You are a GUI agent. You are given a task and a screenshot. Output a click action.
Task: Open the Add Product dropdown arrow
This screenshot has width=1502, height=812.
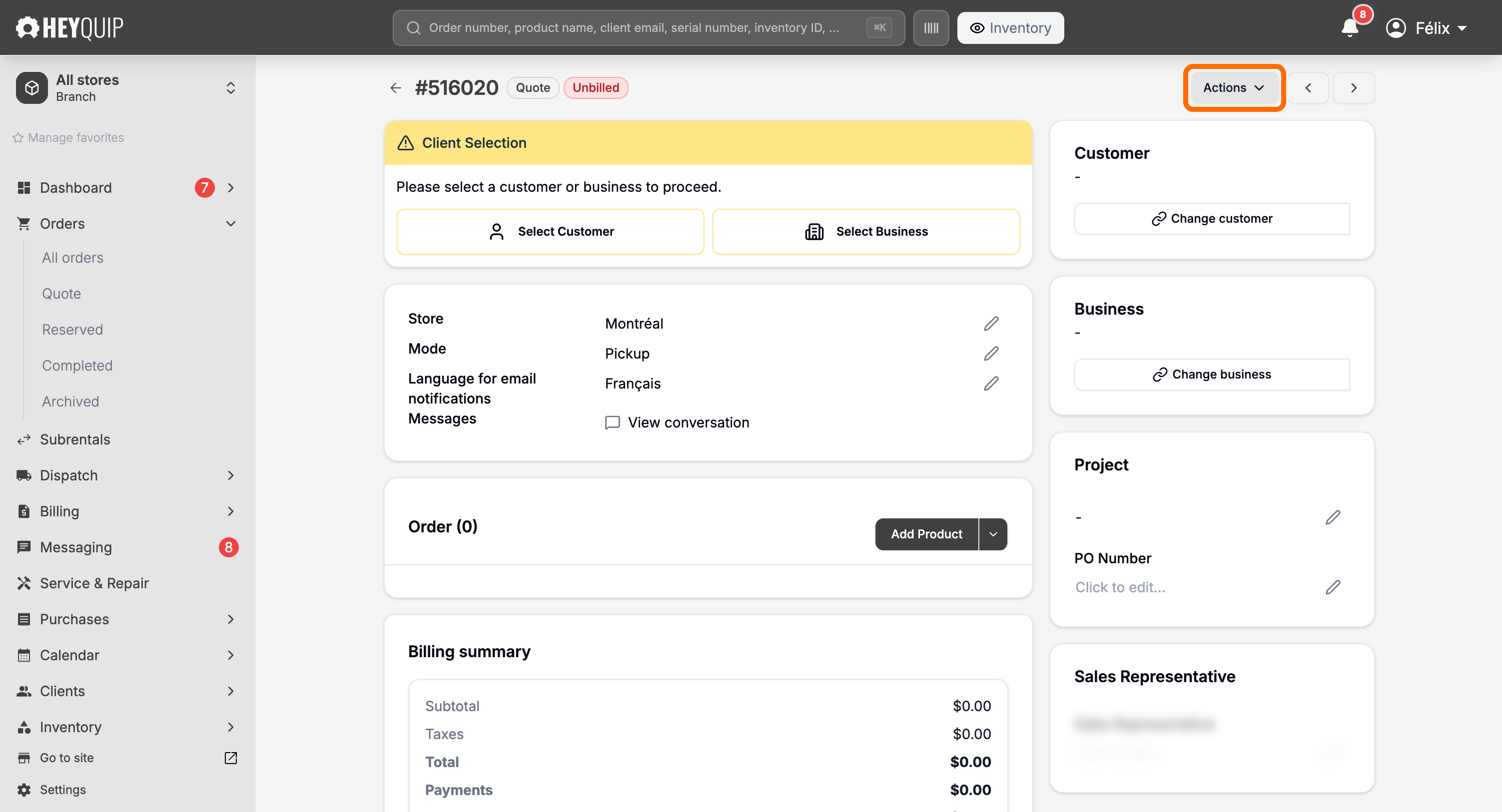993,534
